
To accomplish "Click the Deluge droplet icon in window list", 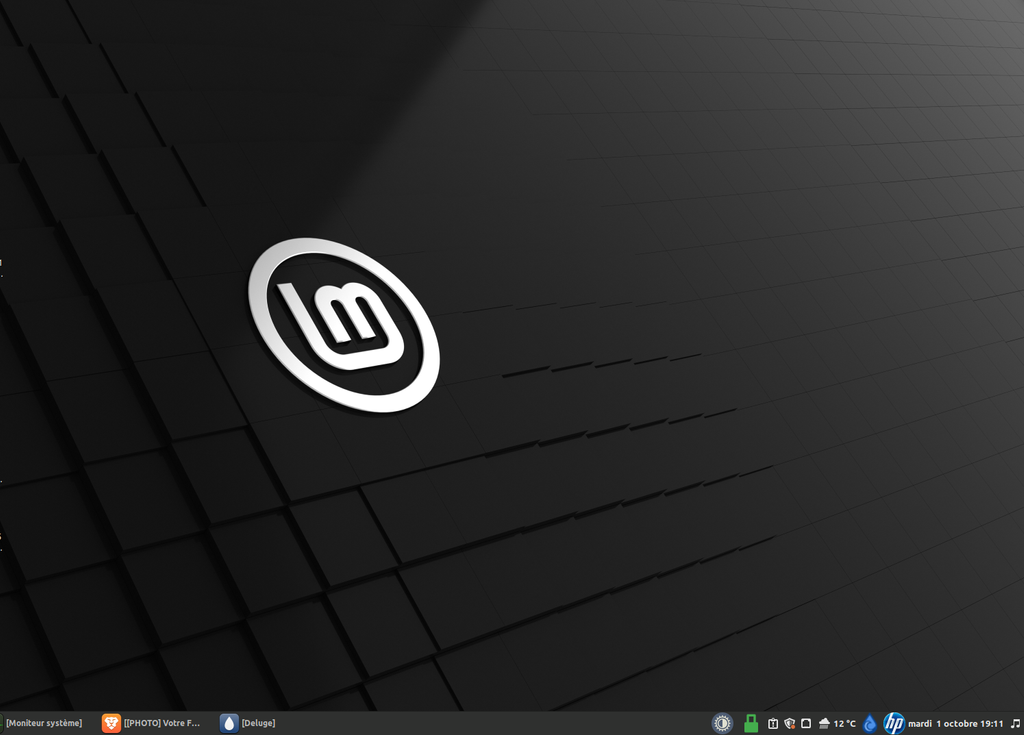I will [x=230, y=723].
